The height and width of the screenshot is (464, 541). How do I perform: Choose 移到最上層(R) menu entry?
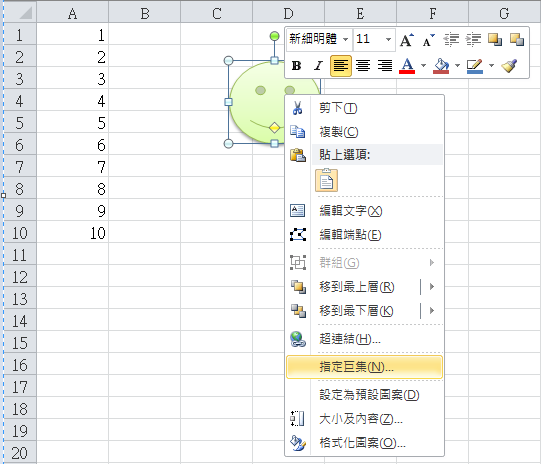357,287
